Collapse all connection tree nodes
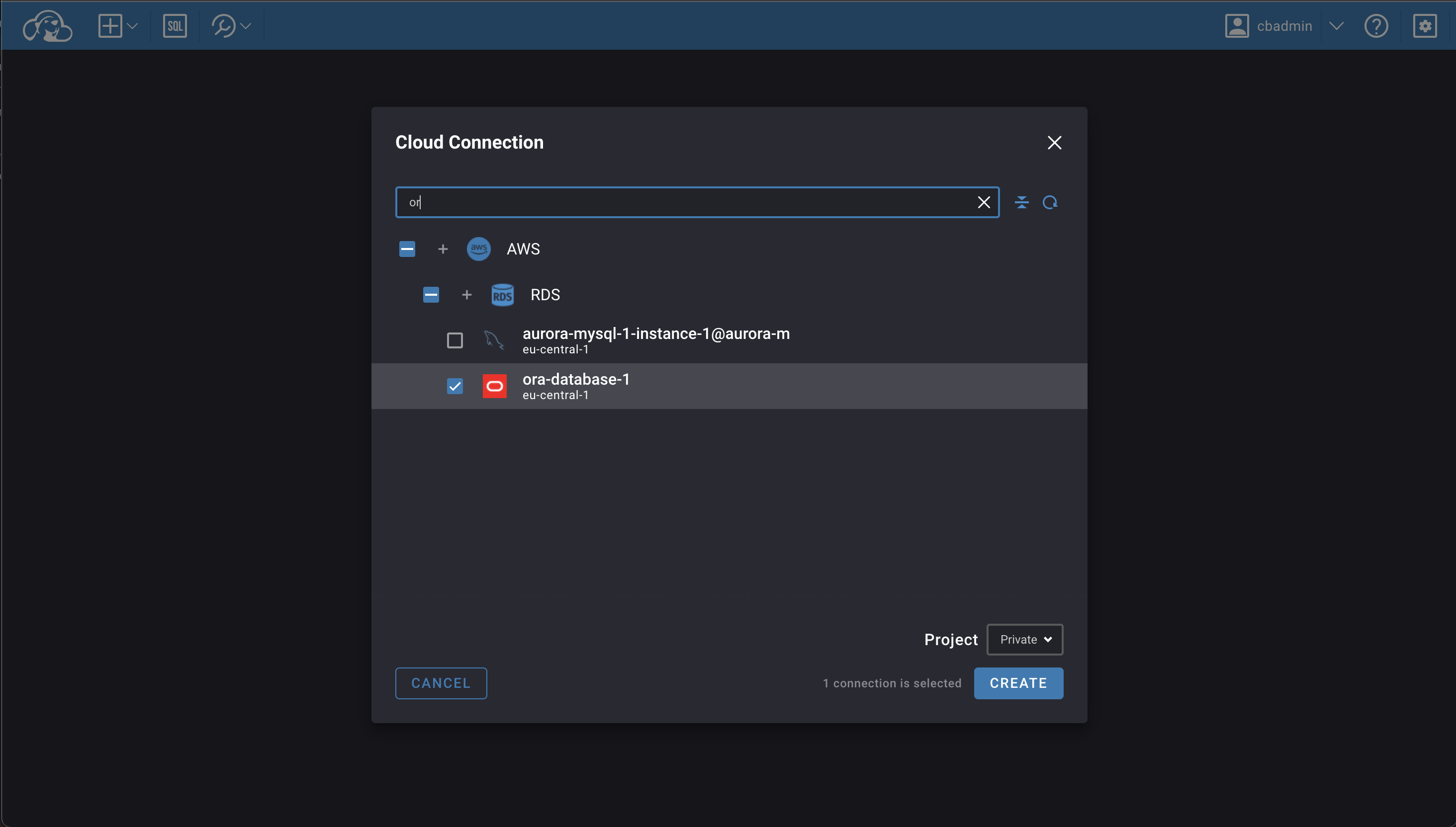This screenshot has height=827, width=1456. 1022,202
